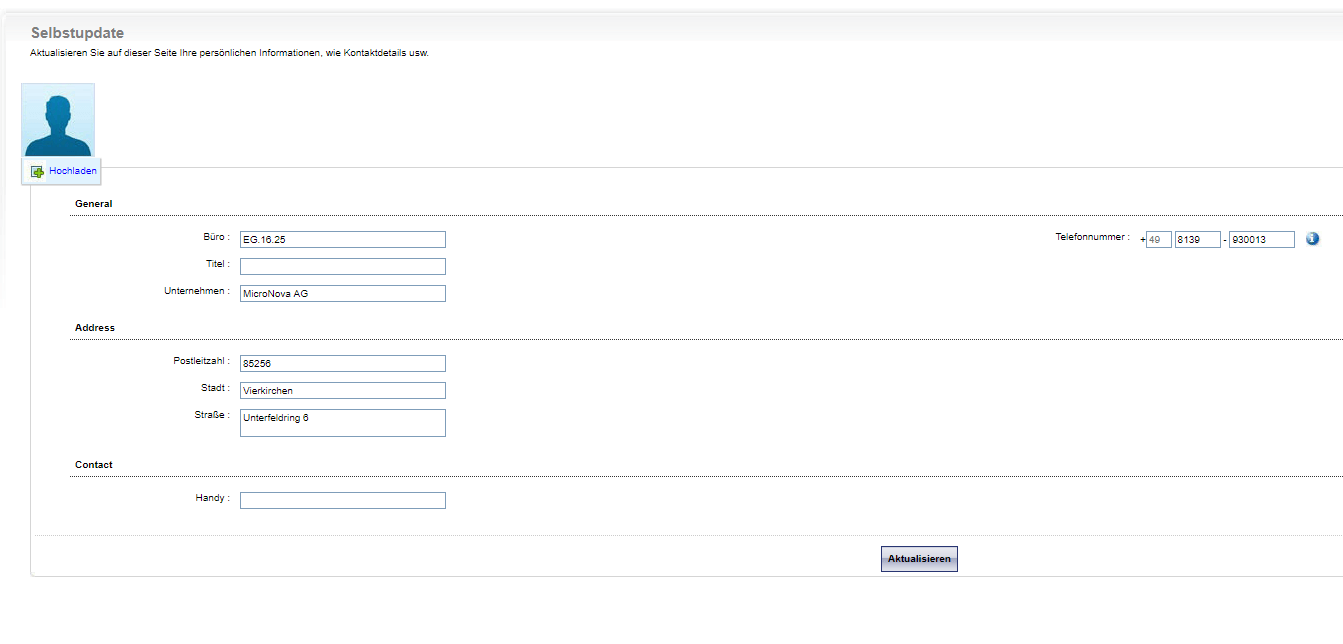Click the Telefonnummer label

click(x=1092, y=237)
